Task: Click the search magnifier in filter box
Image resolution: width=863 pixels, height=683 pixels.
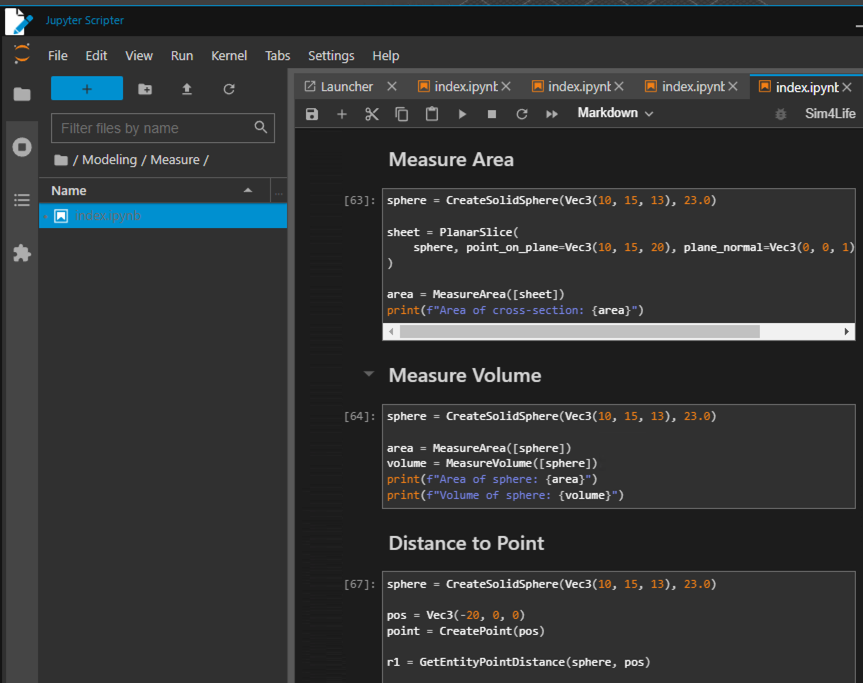Action: tap(261, 127)
